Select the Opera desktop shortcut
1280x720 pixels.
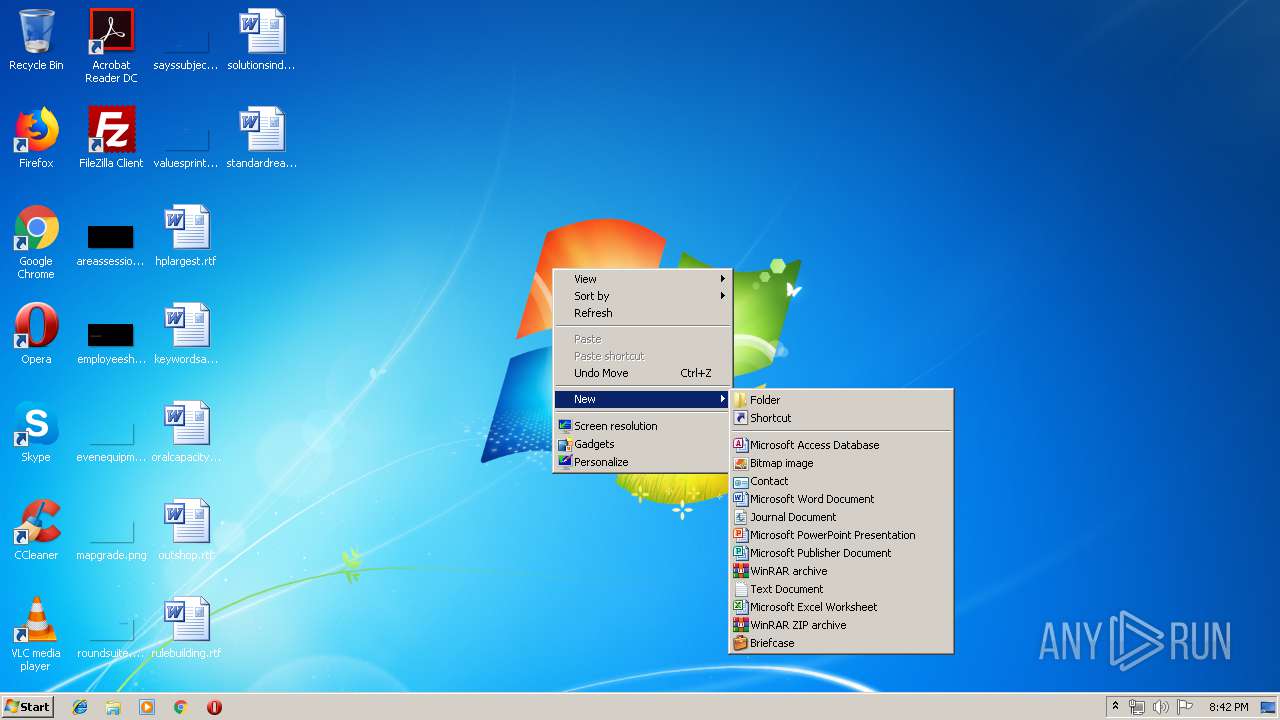[x=36, y=335]
